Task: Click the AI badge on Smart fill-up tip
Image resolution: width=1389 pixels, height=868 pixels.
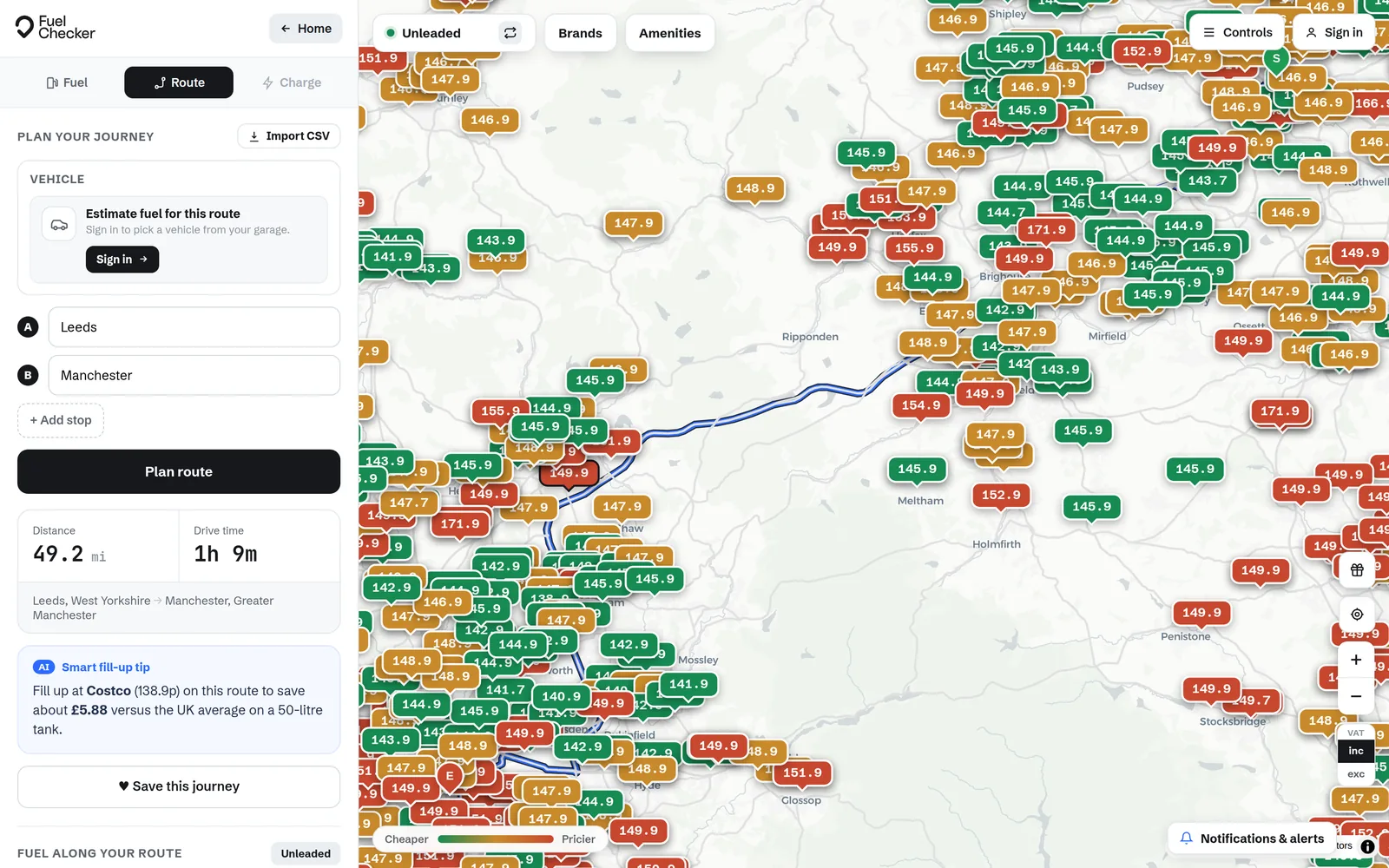Action: pos(43,667)
